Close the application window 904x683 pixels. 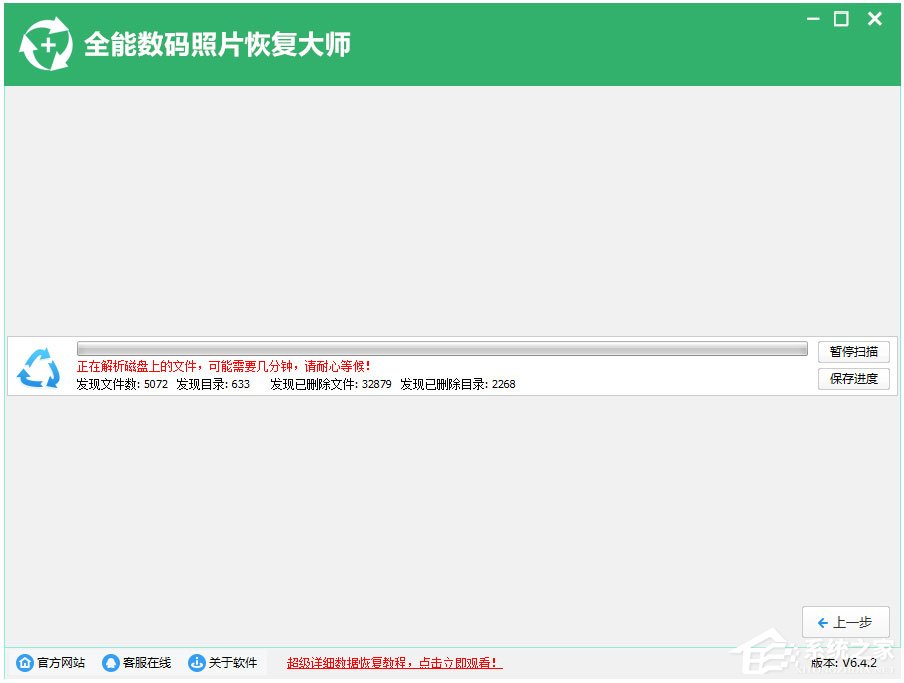click(875, 19)
